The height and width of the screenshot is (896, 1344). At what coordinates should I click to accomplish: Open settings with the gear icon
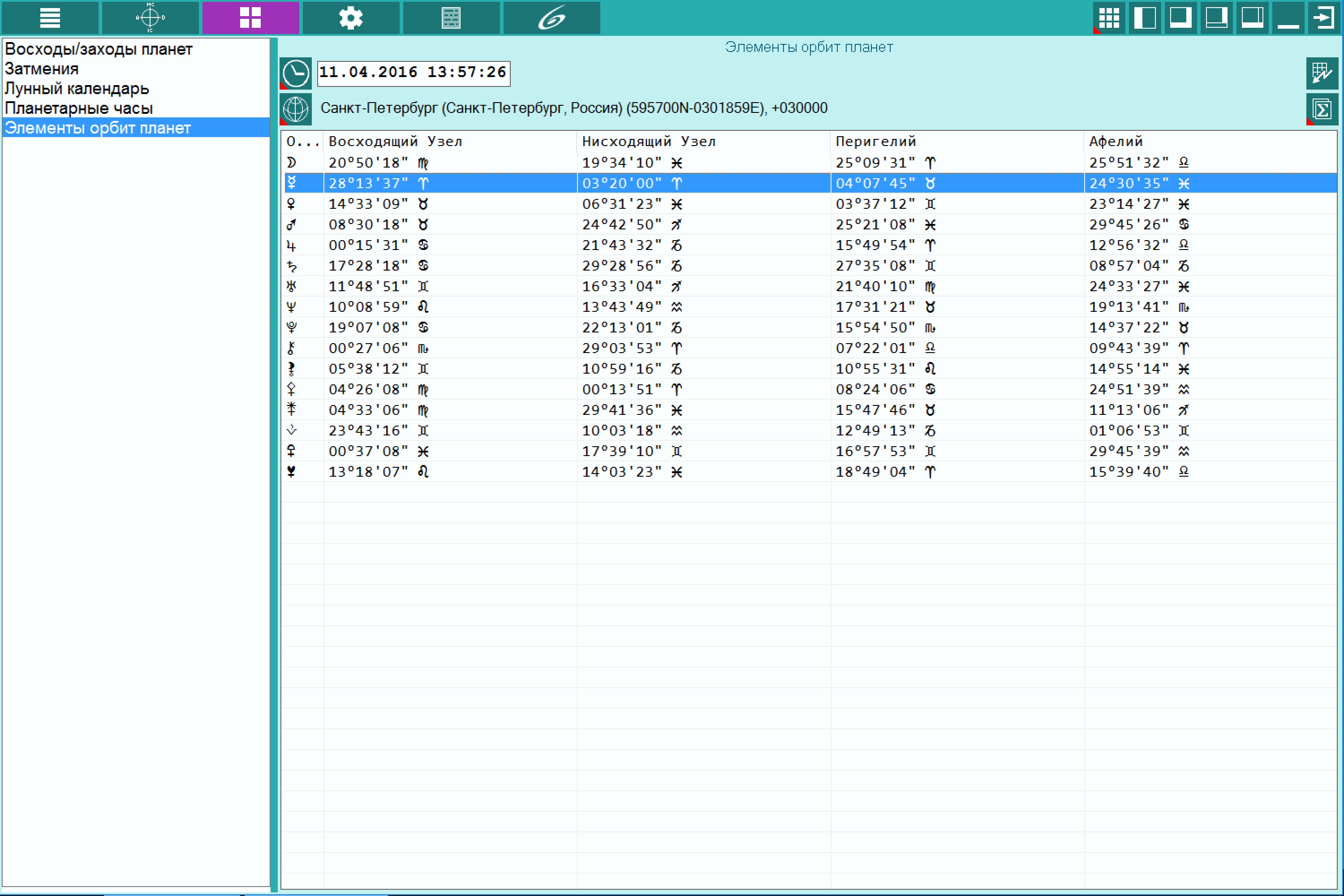(x=351, y=18)
